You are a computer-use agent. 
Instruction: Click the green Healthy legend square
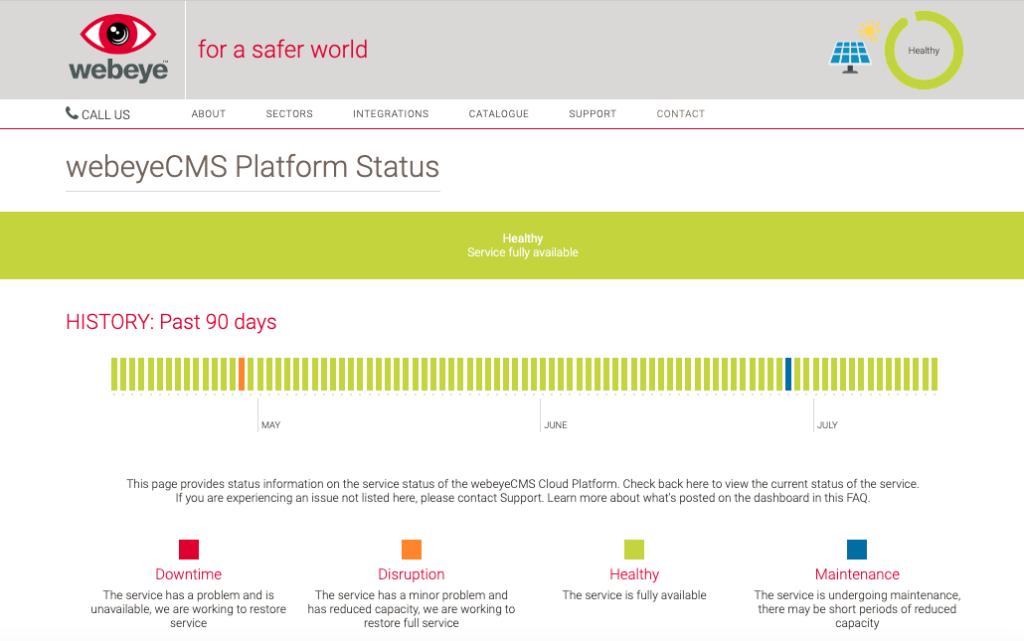point(634,549)
